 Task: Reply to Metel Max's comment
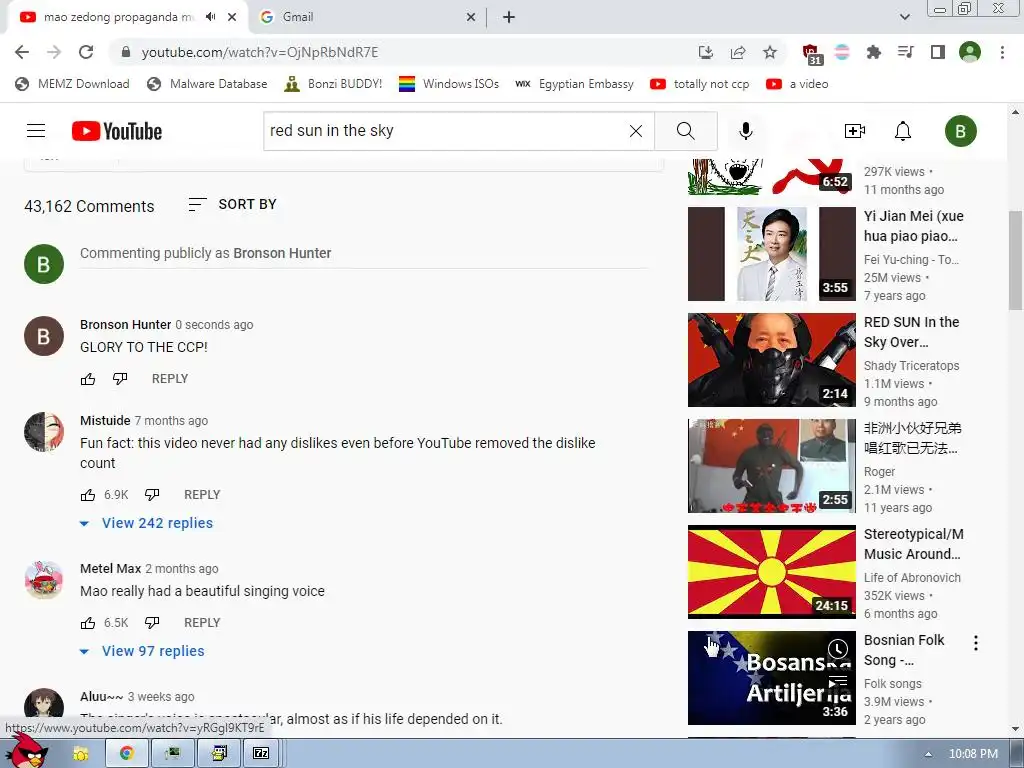click(x=202, y=623)
